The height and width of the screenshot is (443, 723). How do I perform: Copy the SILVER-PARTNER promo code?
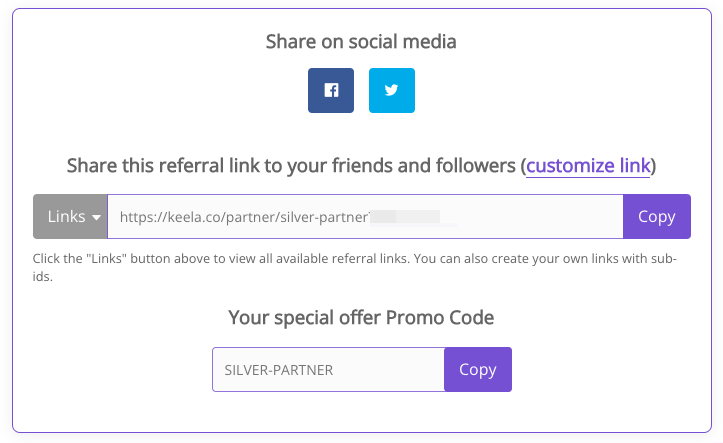(x=478, y=370)
